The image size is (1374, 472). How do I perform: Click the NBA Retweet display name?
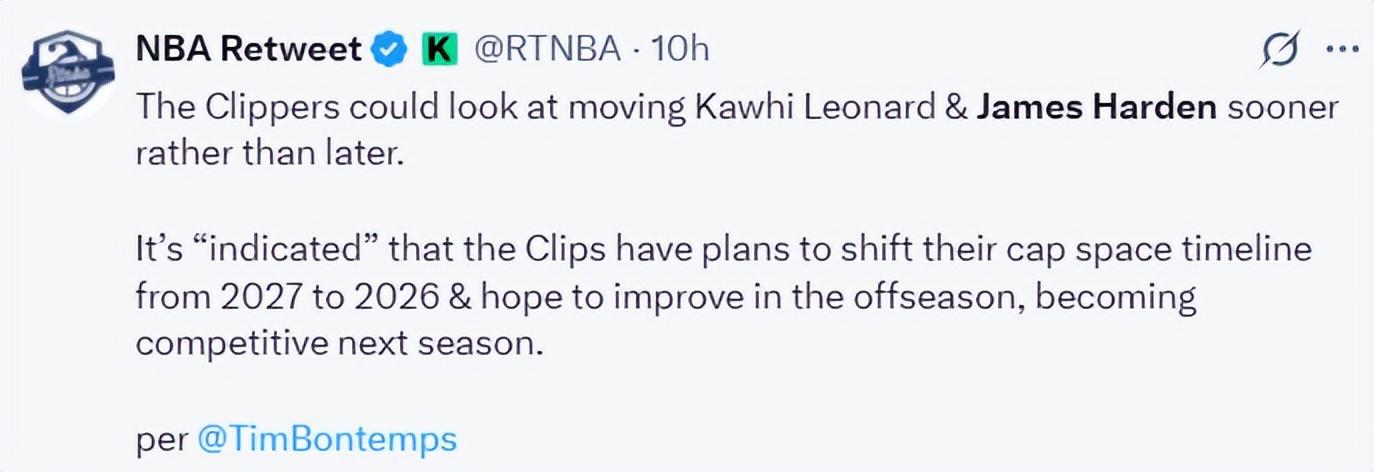point(249,48)
